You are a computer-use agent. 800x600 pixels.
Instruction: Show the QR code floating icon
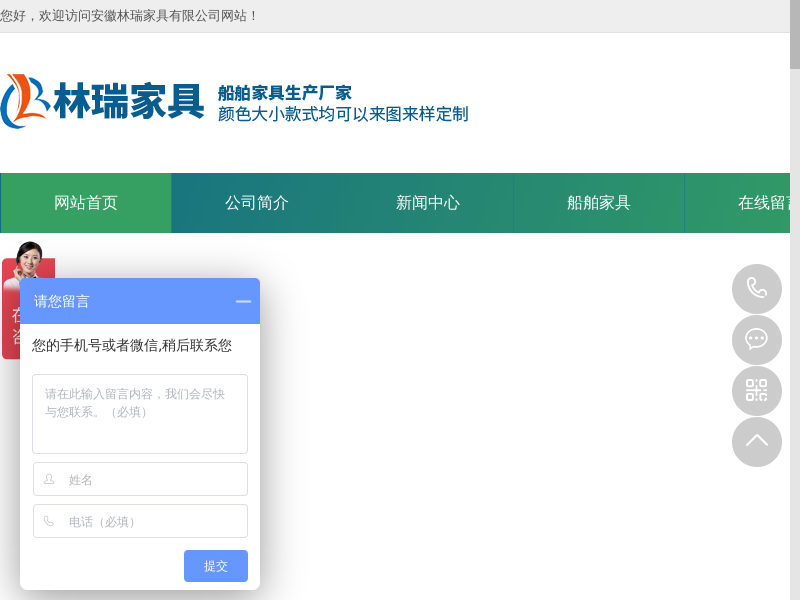[x=757, y=390]
